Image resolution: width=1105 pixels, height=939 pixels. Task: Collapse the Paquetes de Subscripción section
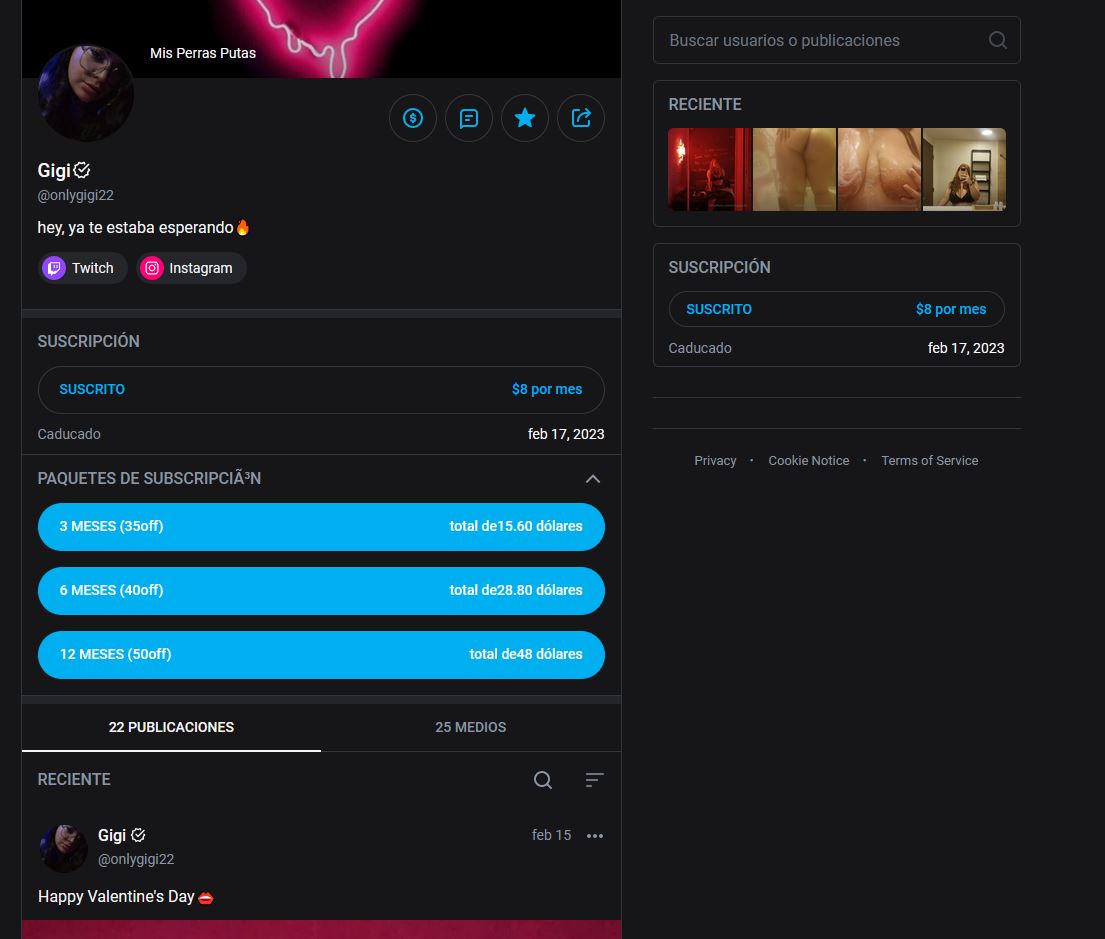(x=592, y=479)
